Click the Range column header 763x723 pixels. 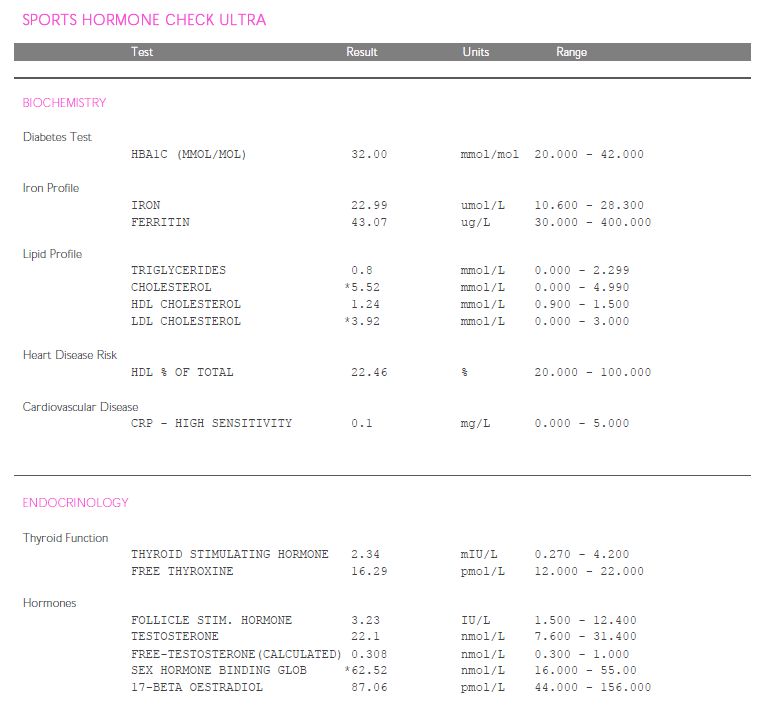[571, 52]
